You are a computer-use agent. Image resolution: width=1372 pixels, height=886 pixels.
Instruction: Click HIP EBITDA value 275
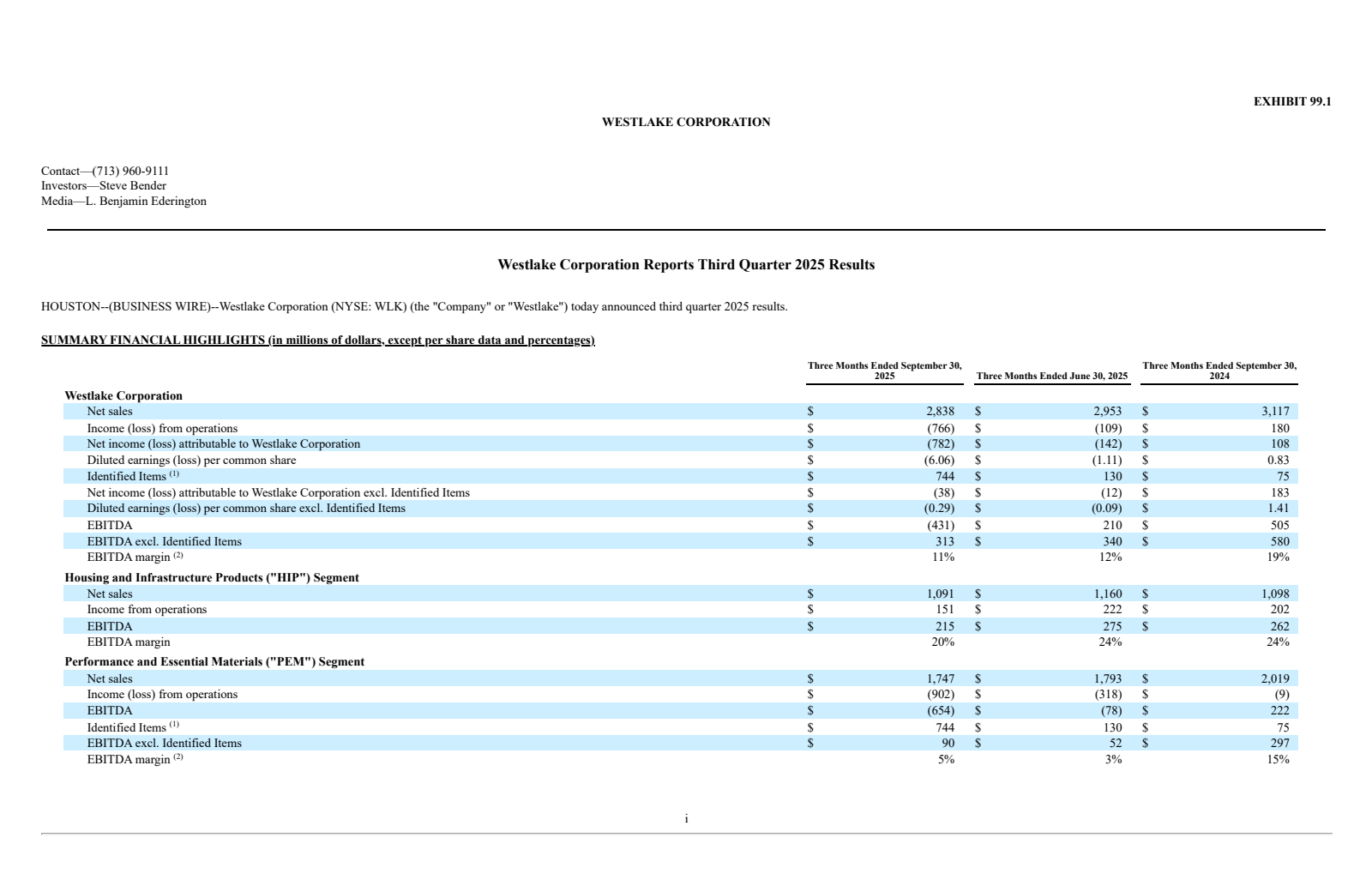[1111, 626]
